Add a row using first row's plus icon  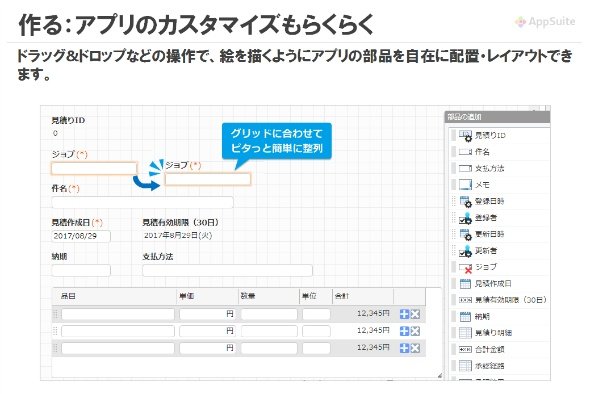[x=404, y=314]
